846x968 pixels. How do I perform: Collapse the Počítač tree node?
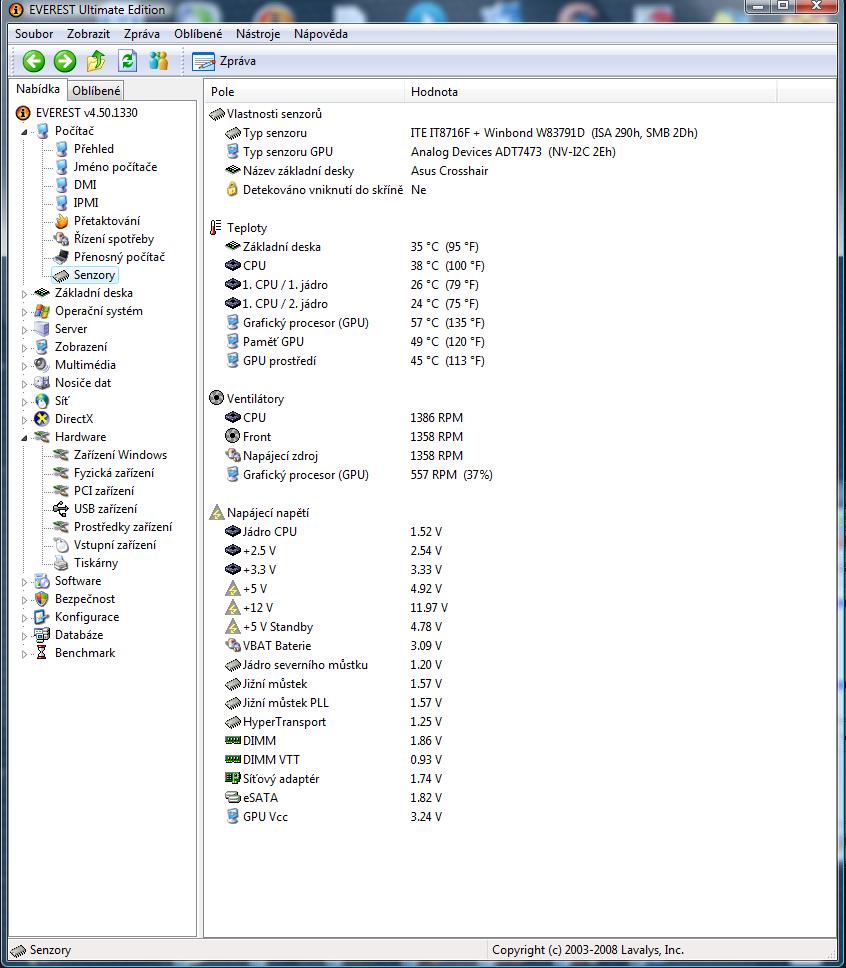(x=25, y=131)
